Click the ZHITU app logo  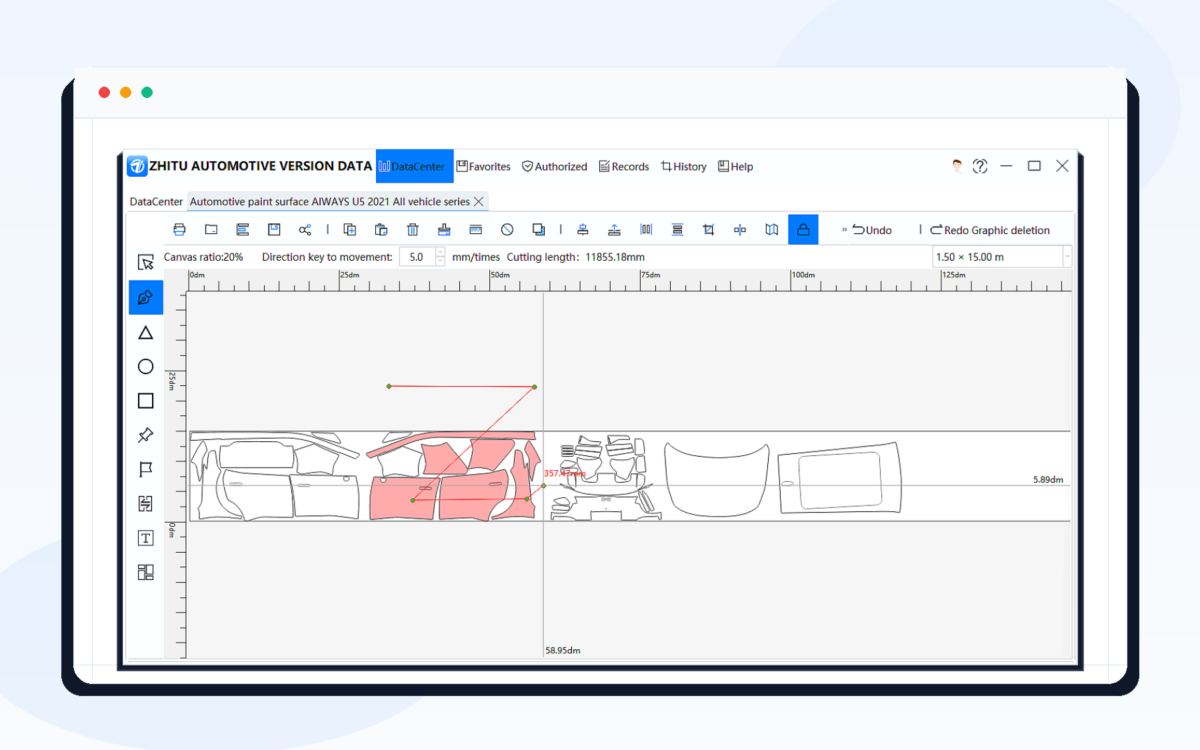137,166
